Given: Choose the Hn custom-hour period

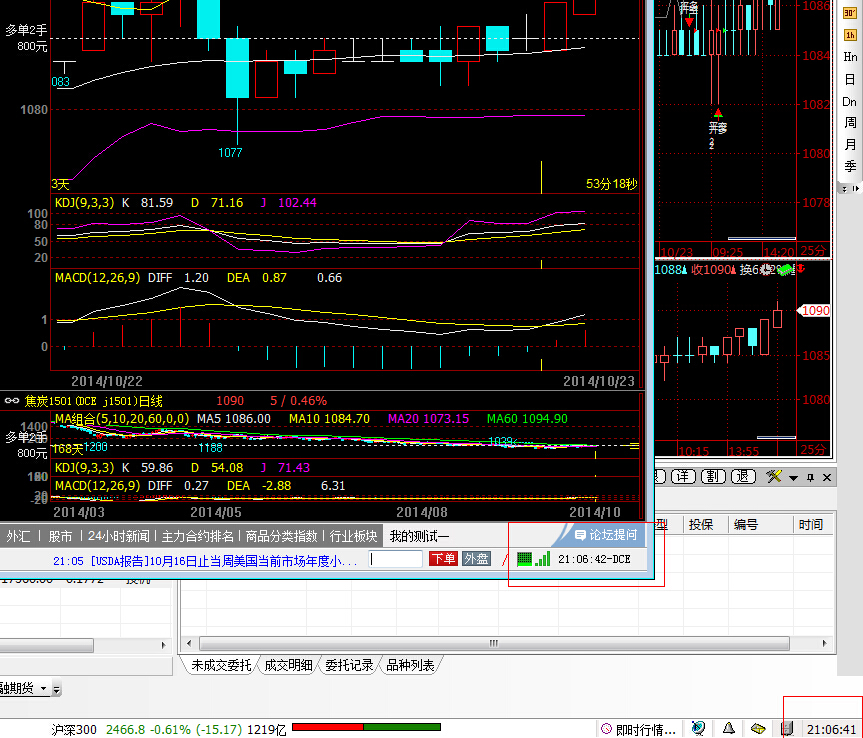Looking at the screenshot, I should (x=850, y=57).
